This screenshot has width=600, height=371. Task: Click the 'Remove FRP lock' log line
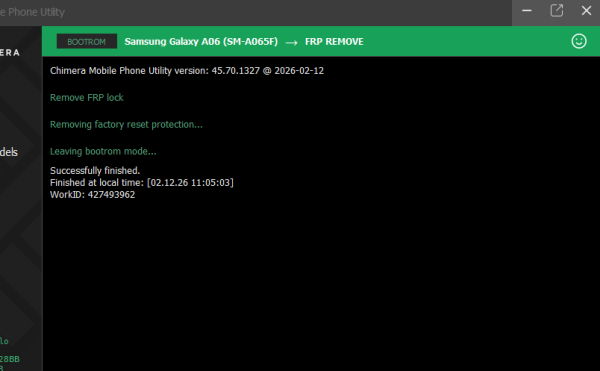(86, 98)
